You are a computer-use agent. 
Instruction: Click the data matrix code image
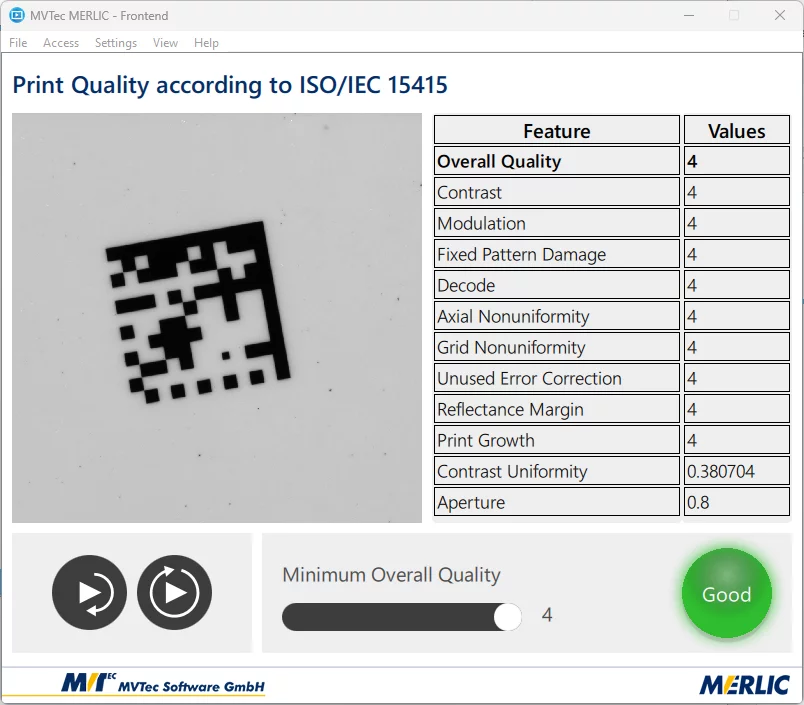pyautogui.click(x=217, y=317)
